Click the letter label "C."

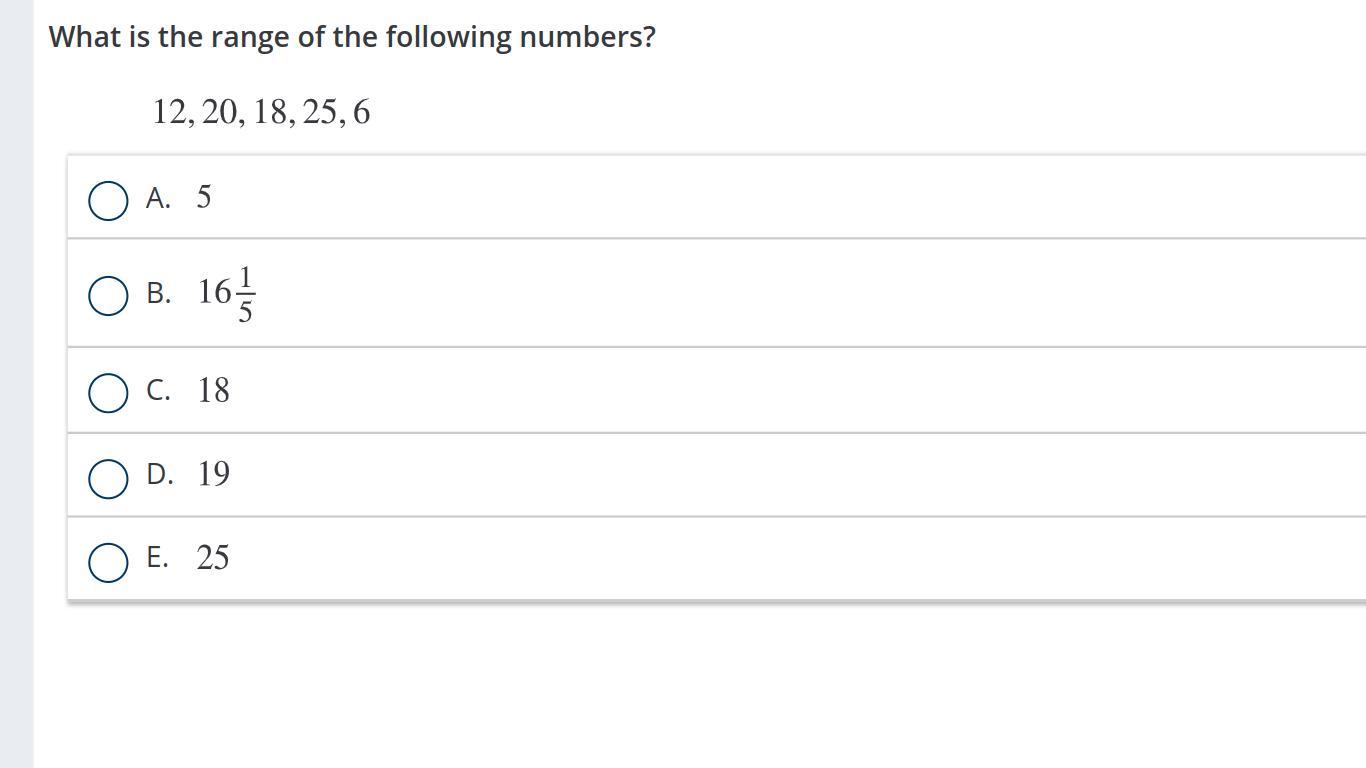point(158,390)
